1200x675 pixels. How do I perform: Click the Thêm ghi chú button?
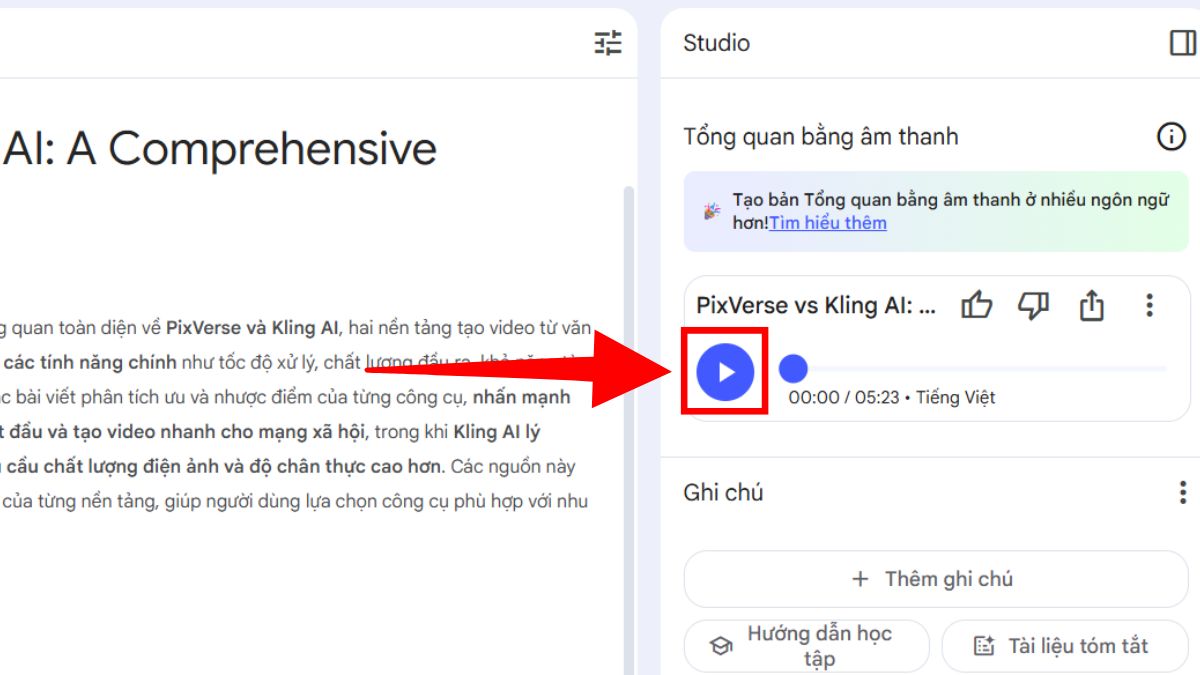click(x=936, y=579)
